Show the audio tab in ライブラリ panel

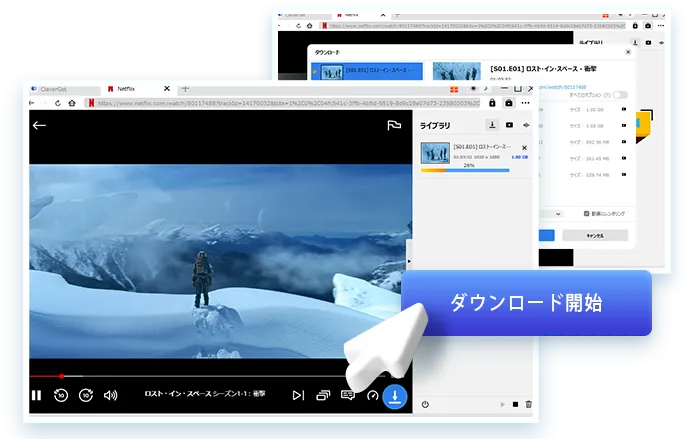pyautogui.click(x=526, y=125)
